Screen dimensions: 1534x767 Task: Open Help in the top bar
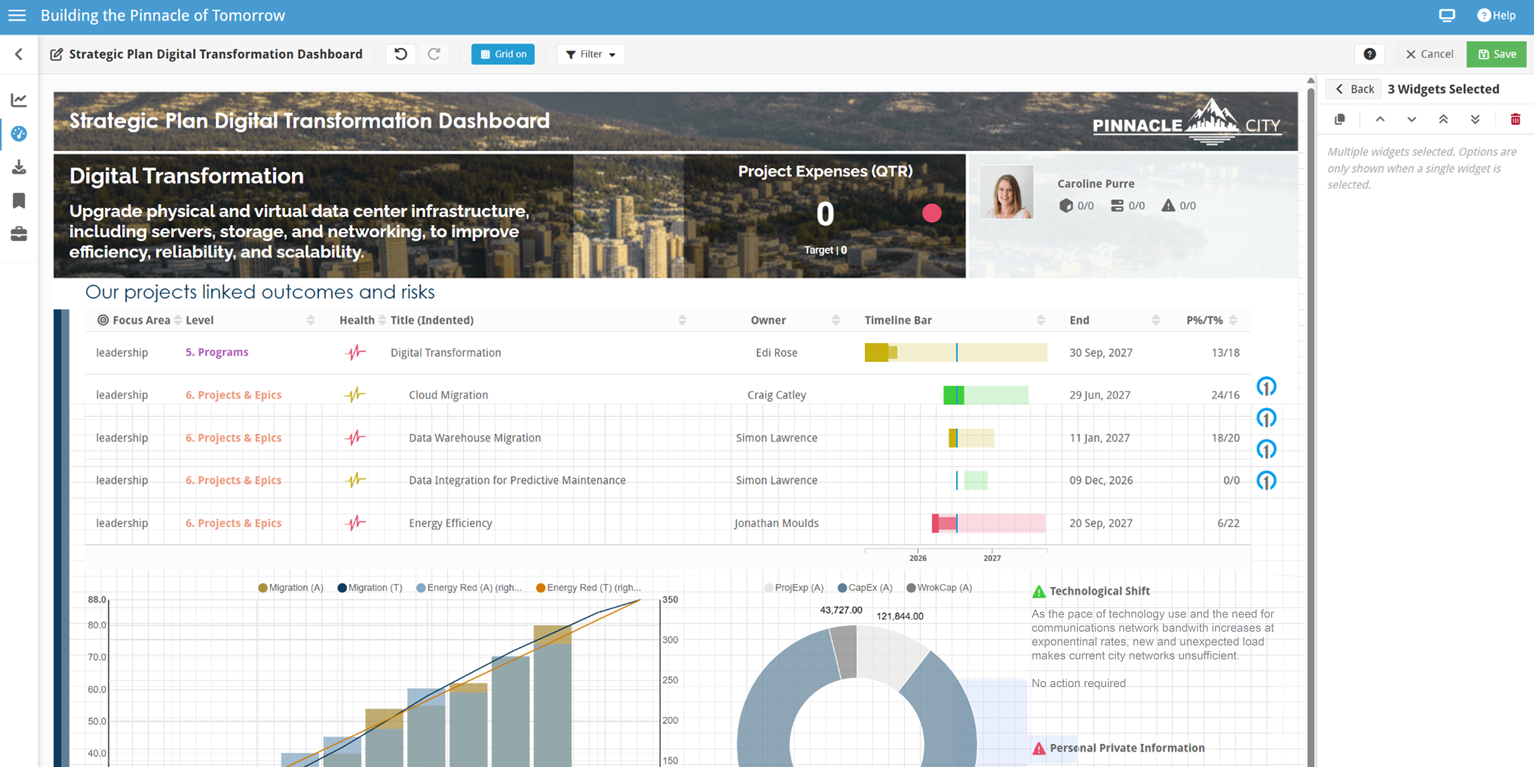tap(1497, 16)
